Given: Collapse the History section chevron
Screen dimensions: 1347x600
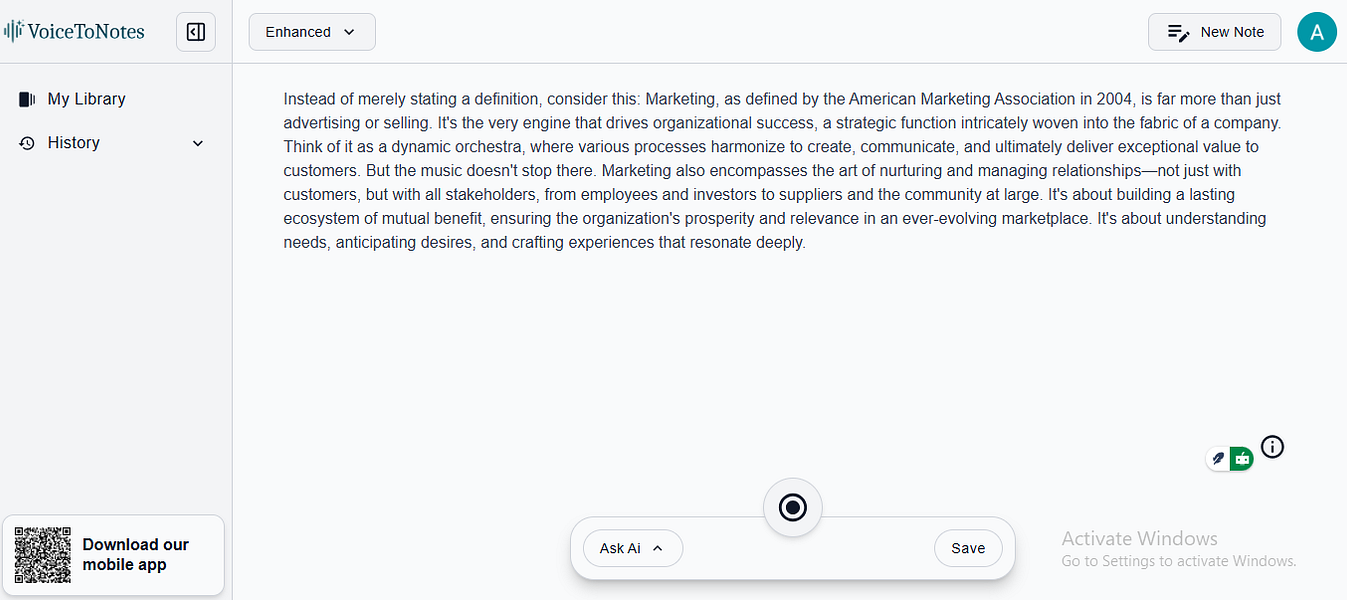Looking at the screenshot, I should [197, 143].
